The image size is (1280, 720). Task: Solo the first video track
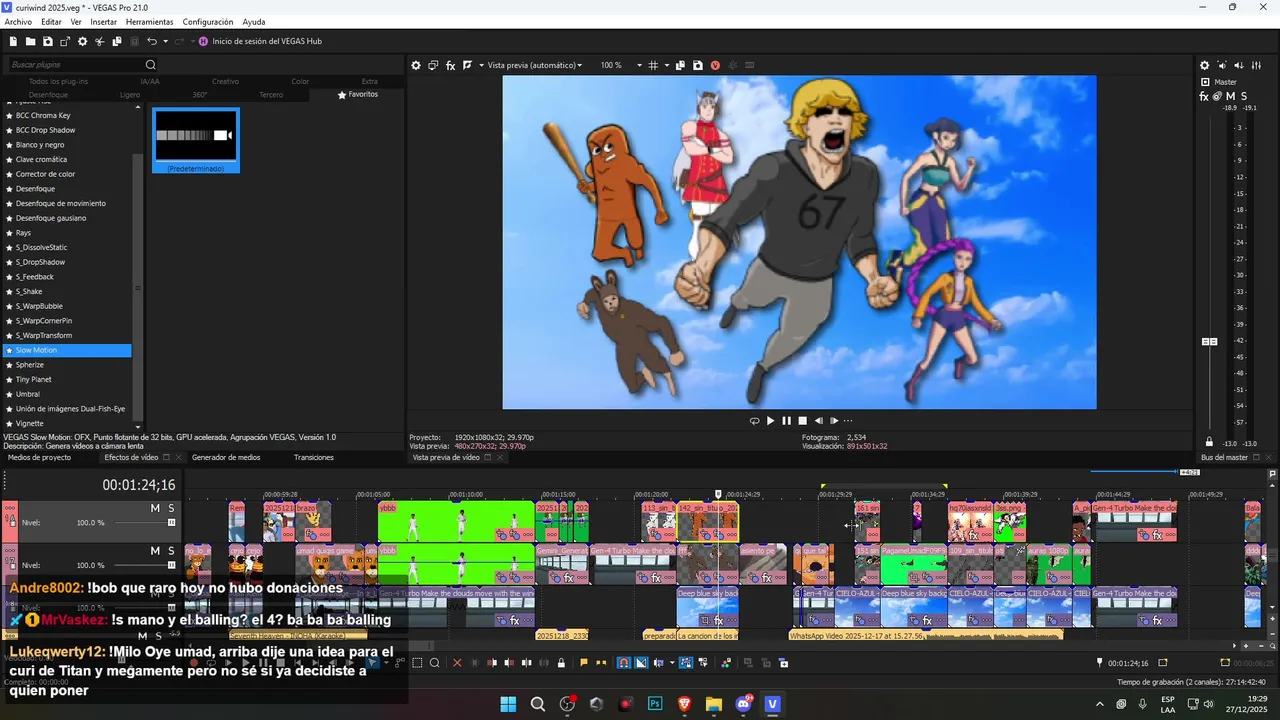[171, 508]
